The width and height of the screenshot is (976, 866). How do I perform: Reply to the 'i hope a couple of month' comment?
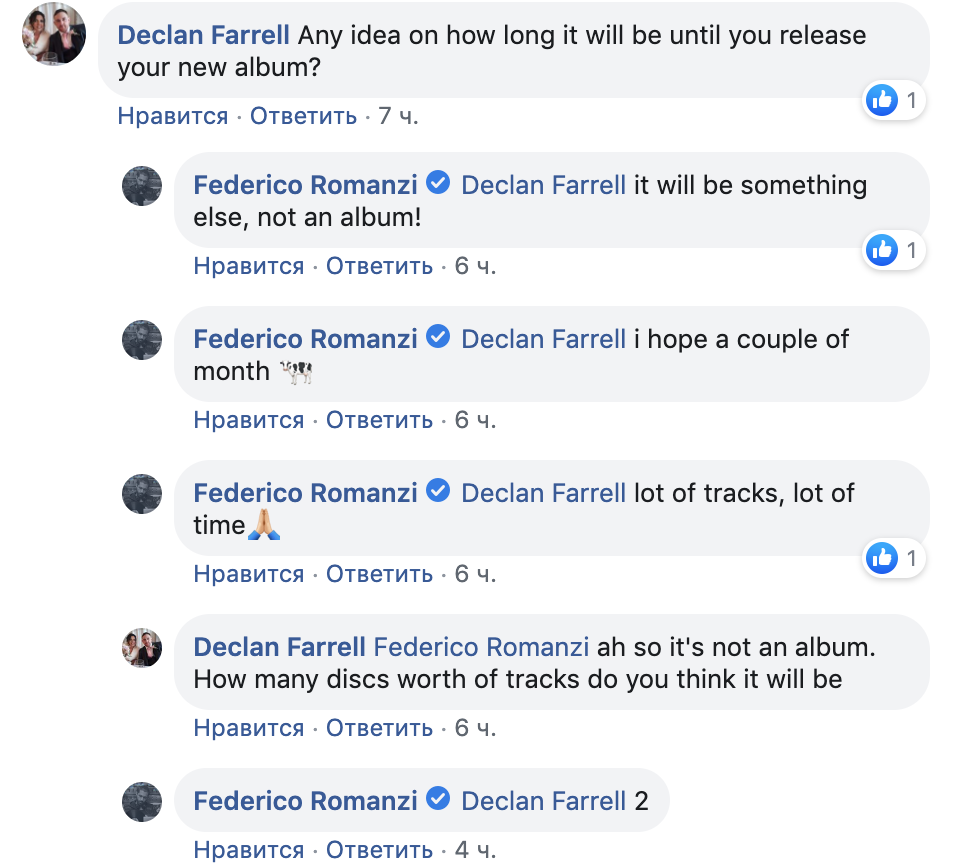pyautogui.click(x=380, y=420)
